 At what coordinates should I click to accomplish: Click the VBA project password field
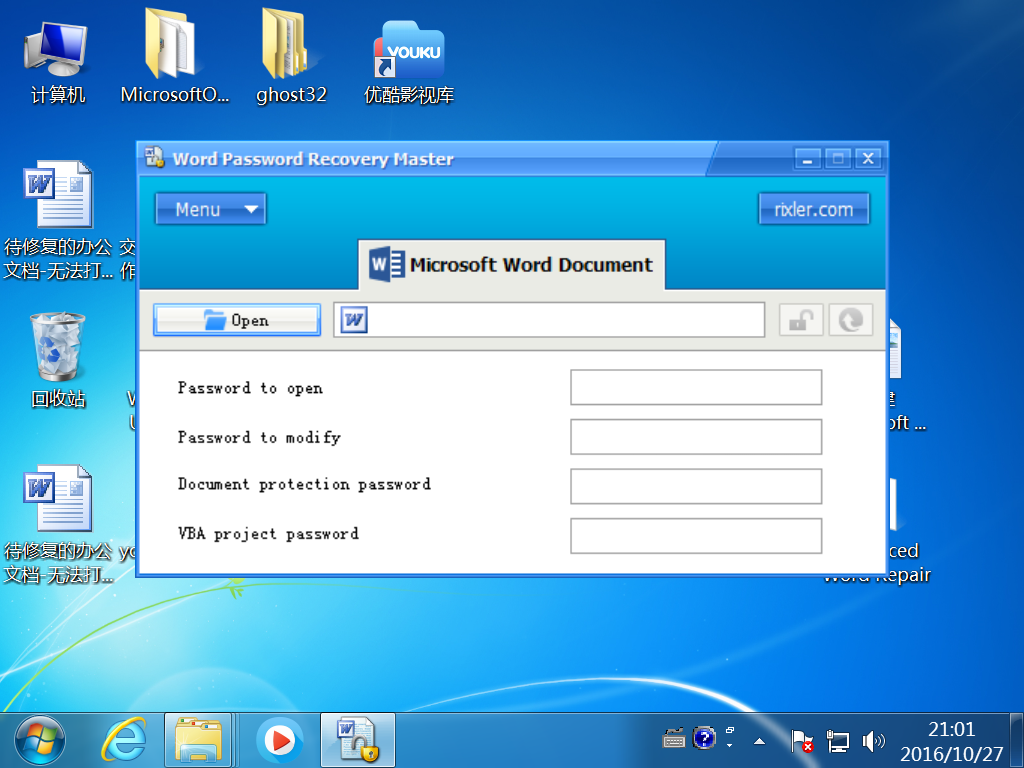696,536
